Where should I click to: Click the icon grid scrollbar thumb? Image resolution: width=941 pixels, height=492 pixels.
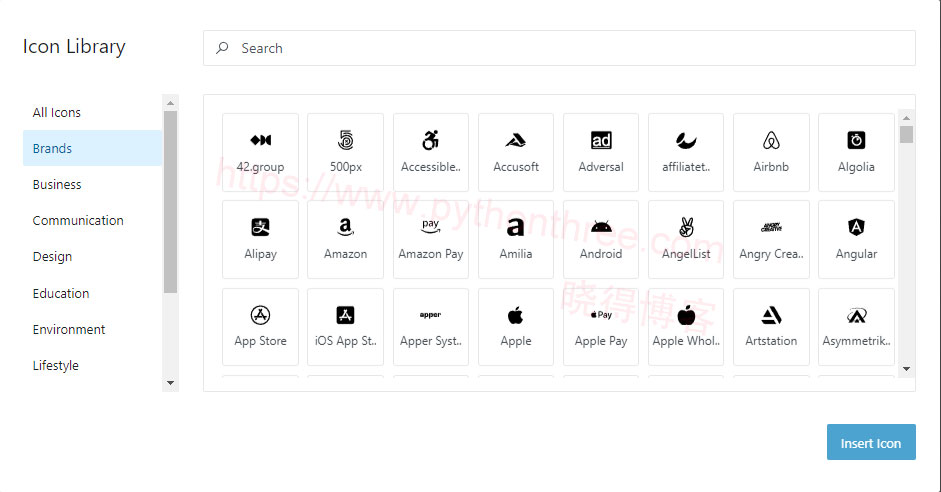point(906,134)
